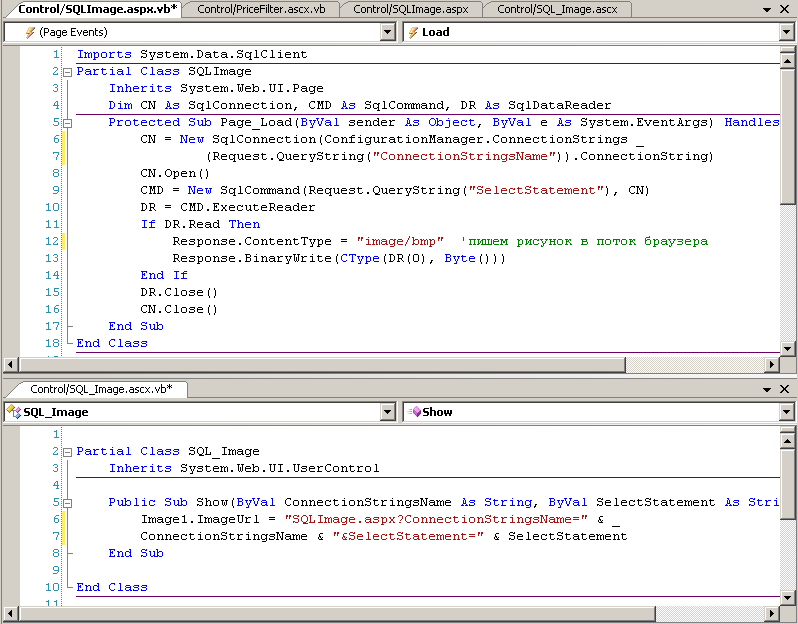Click the "Handles" keyword on line 5
The height and width of the screenshot is (624, 798).
[752, 122]
